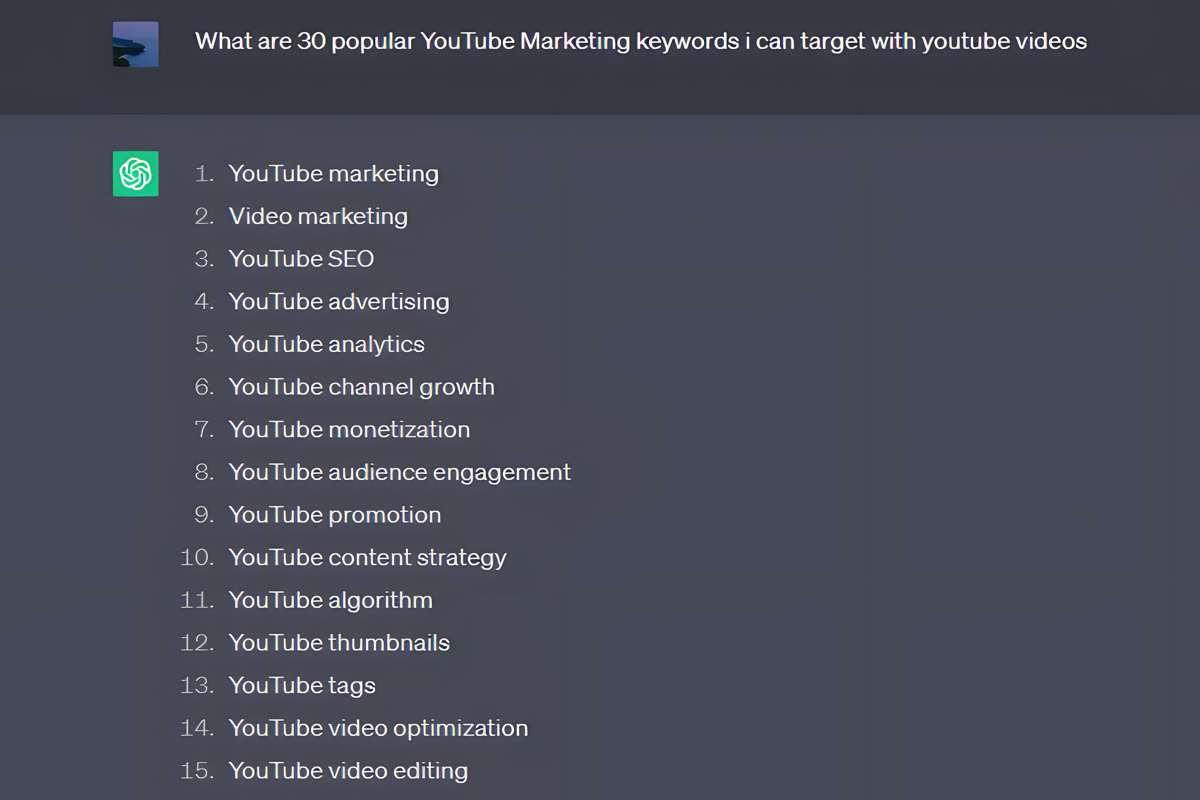Click the "1." list number marker

204,174
